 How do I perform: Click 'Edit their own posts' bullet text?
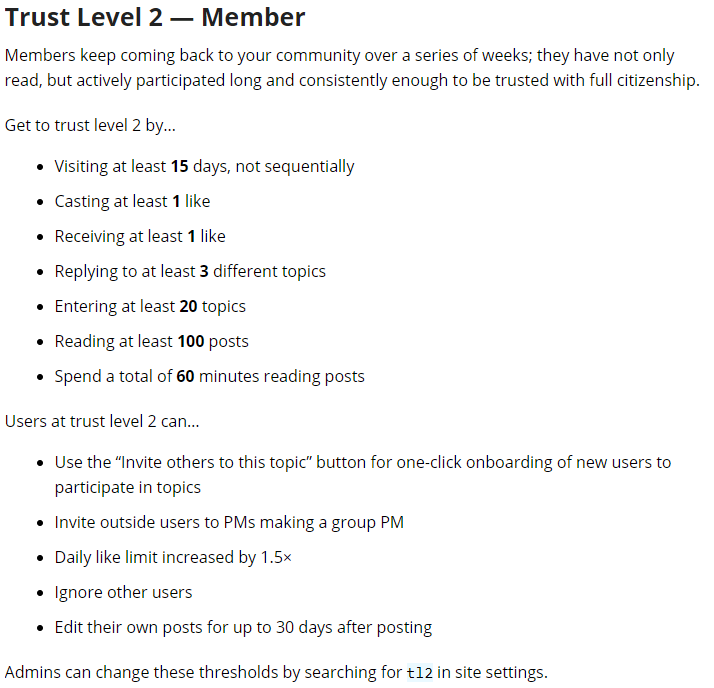(x=243, y=627)
